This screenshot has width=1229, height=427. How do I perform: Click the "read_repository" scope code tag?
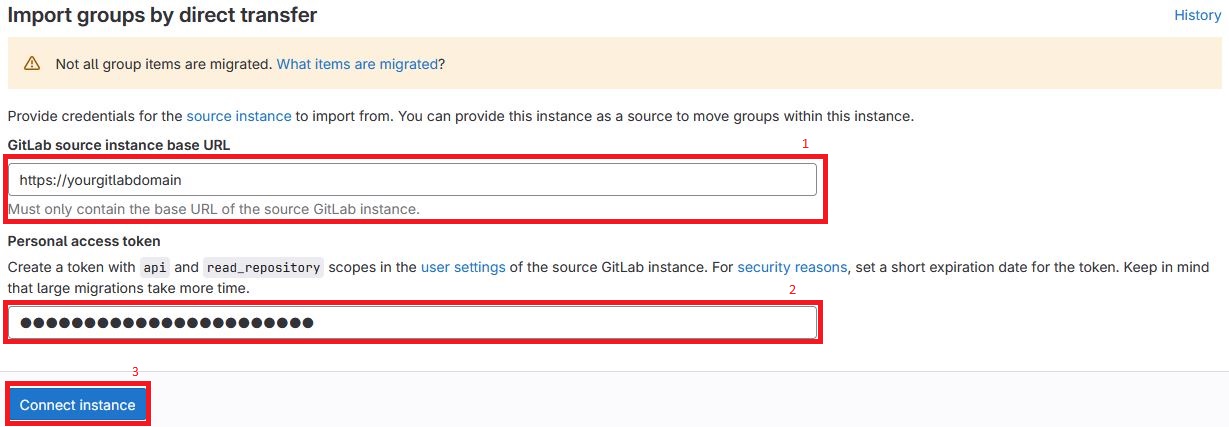point(263,268)
